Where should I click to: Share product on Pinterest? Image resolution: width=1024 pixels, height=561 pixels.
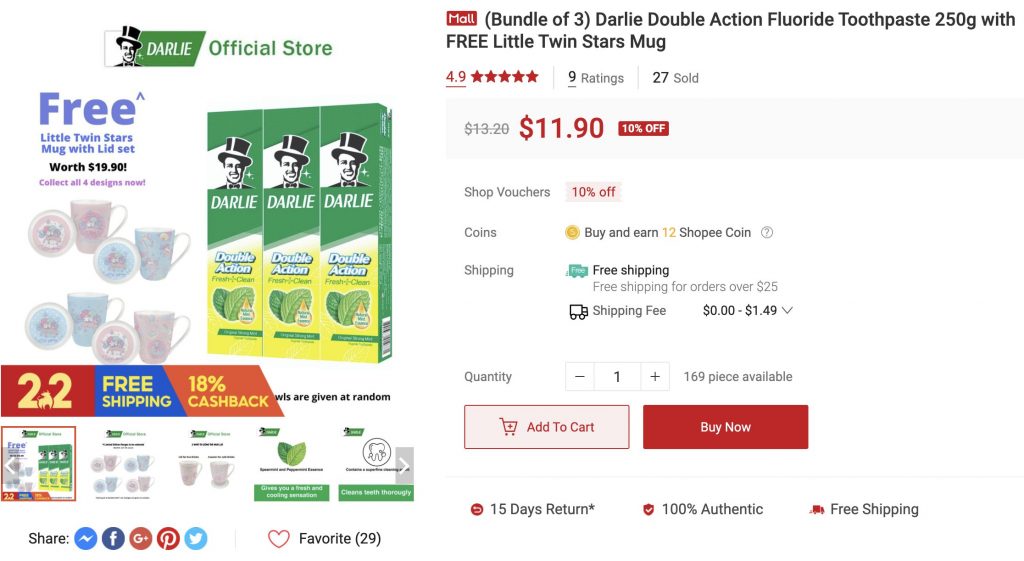[x=168, y=539]
